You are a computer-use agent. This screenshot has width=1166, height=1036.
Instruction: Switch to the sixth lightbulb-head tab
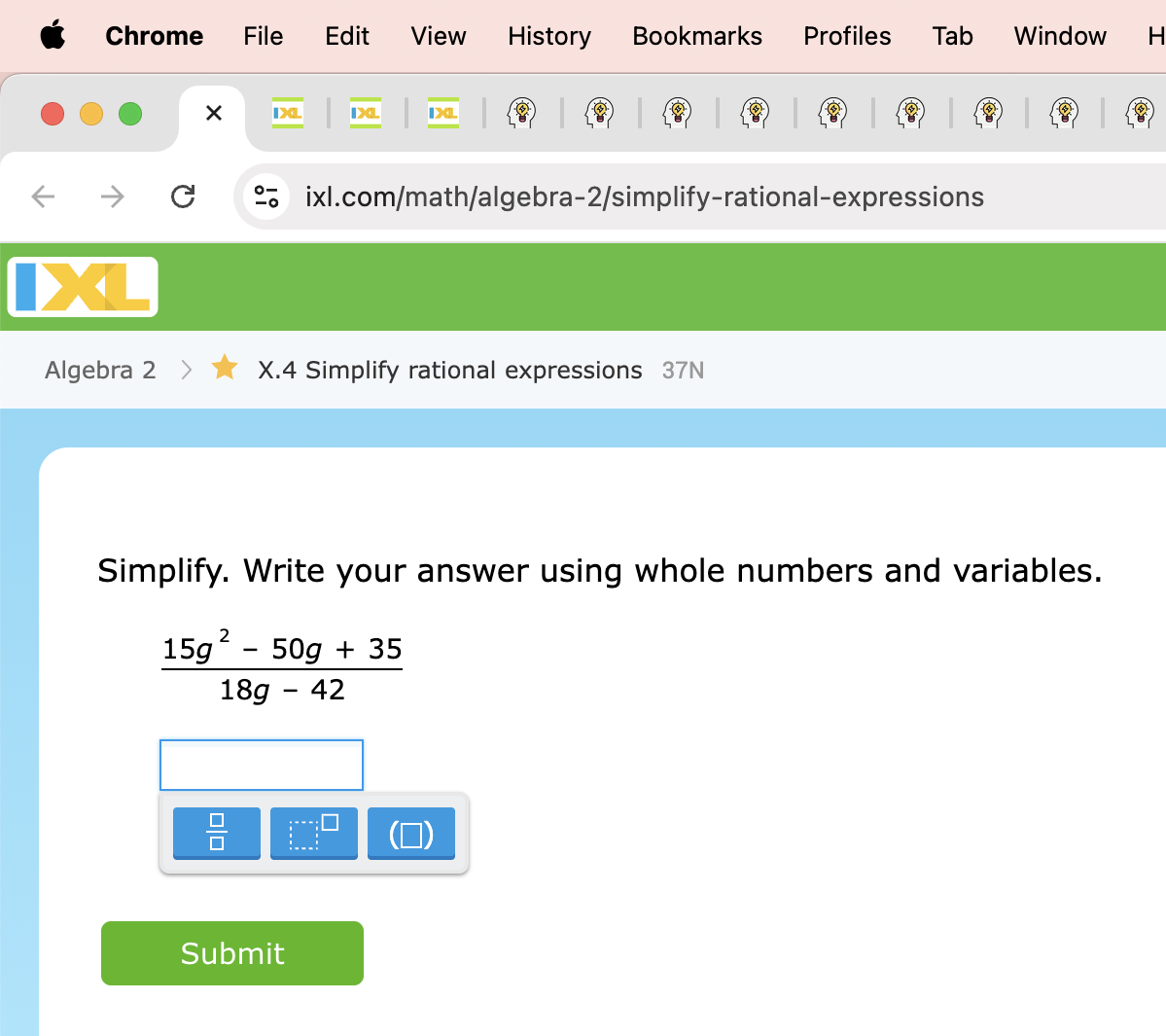tap(911, 113)
